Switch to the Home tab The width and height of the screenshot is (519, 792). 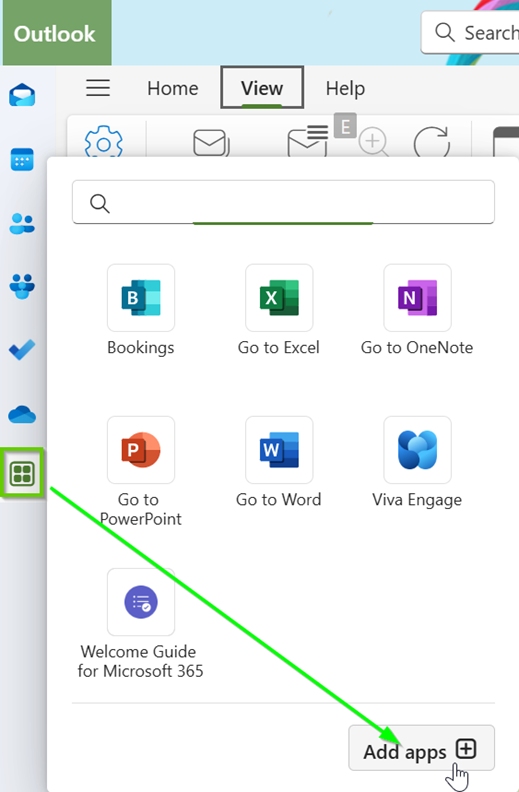pyautogui.click(x=173, y=88)
